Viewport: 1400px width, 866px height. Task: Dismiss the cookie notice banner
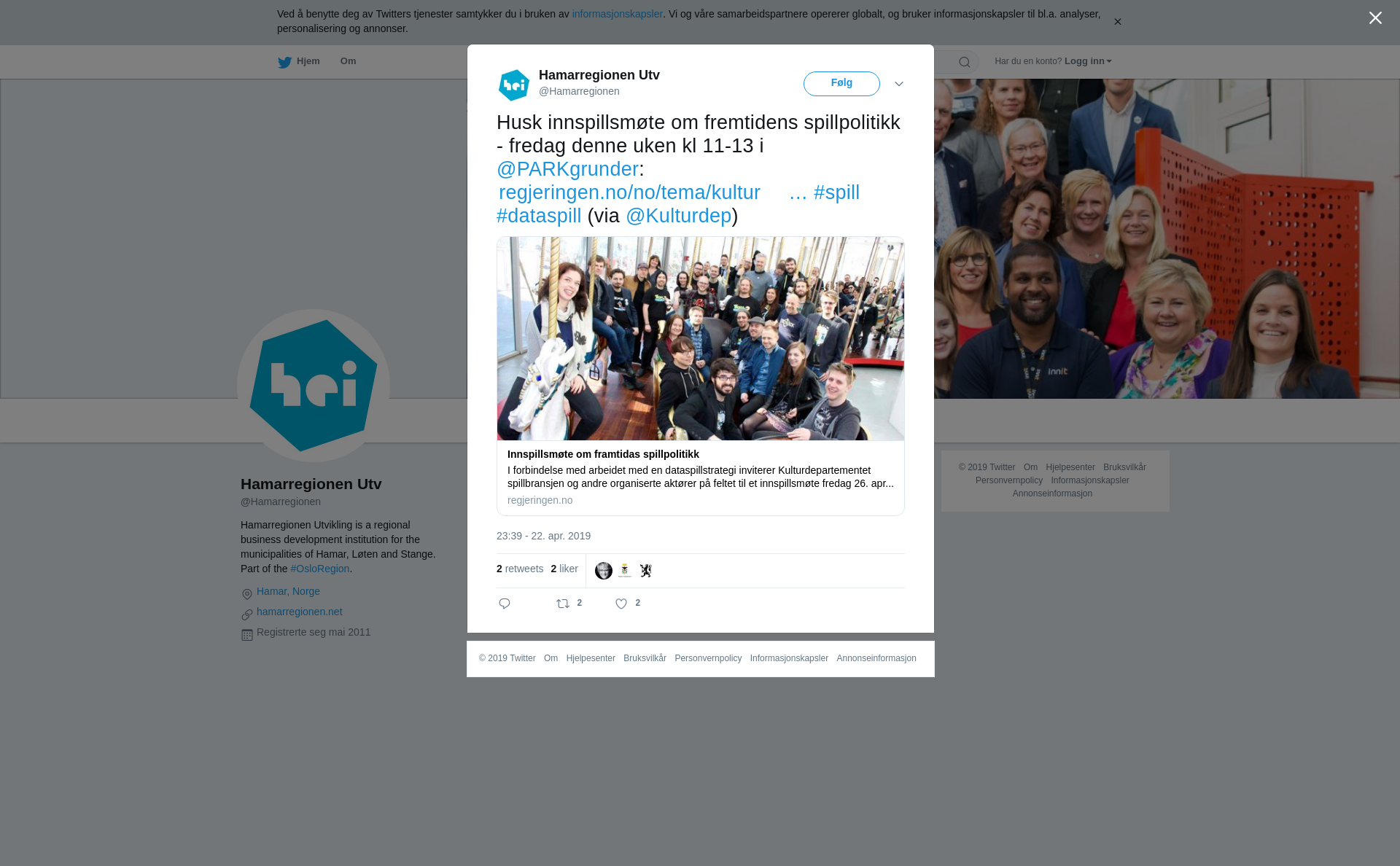point(1117,22)
